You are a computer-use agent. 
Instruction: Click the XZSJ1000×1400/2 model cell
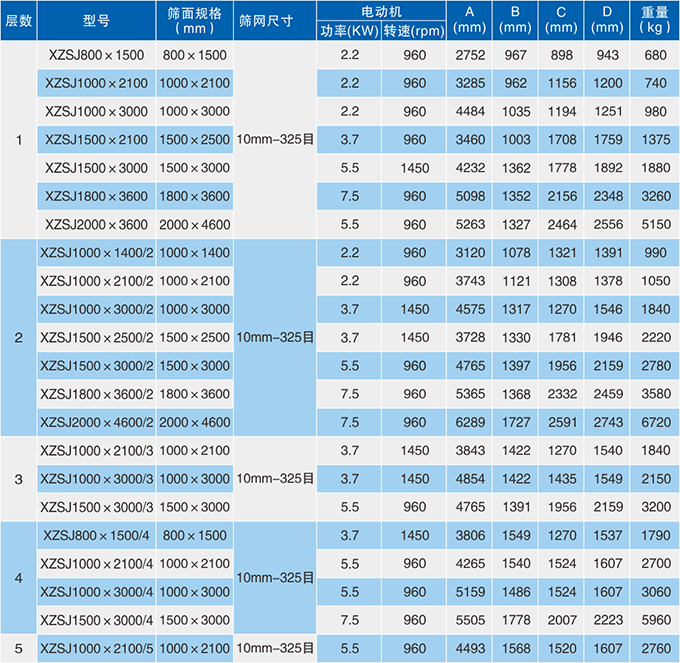click(95, 254)
